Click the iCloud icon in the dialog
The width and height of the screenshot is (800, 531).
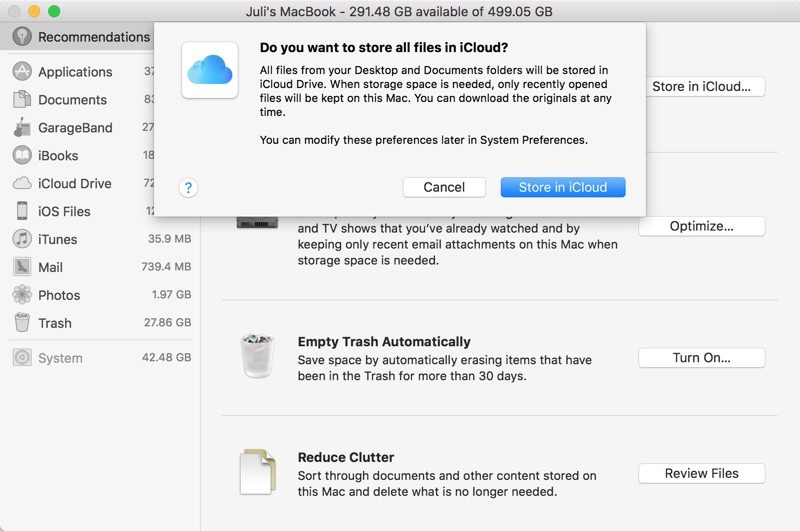coord(210,70)
